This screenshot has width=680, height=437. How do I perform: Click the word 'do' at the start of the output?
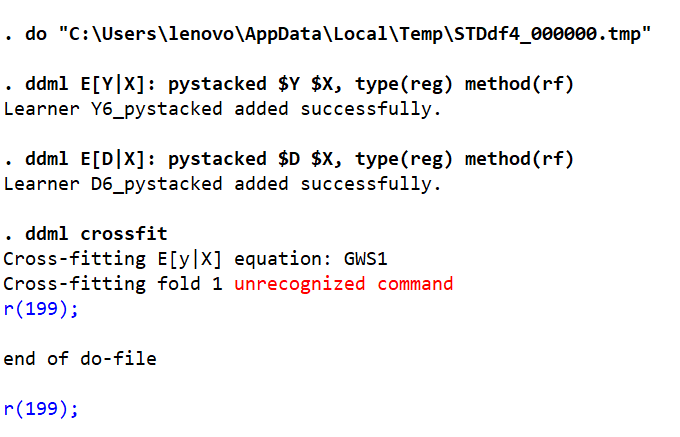tap(35, 34)
